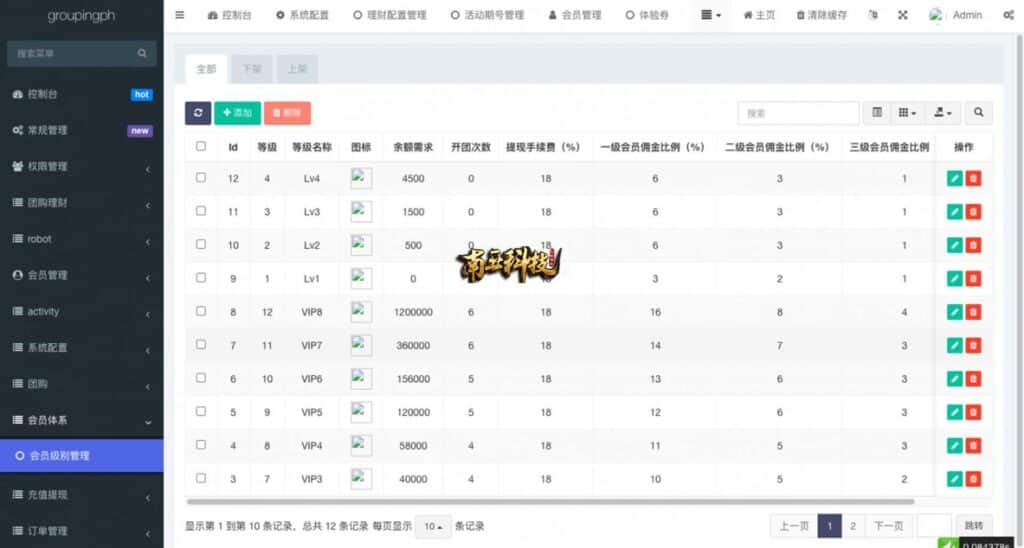Click the refresh table icon button
This screenshot has width=1024, height=548.
coord(198,113)
